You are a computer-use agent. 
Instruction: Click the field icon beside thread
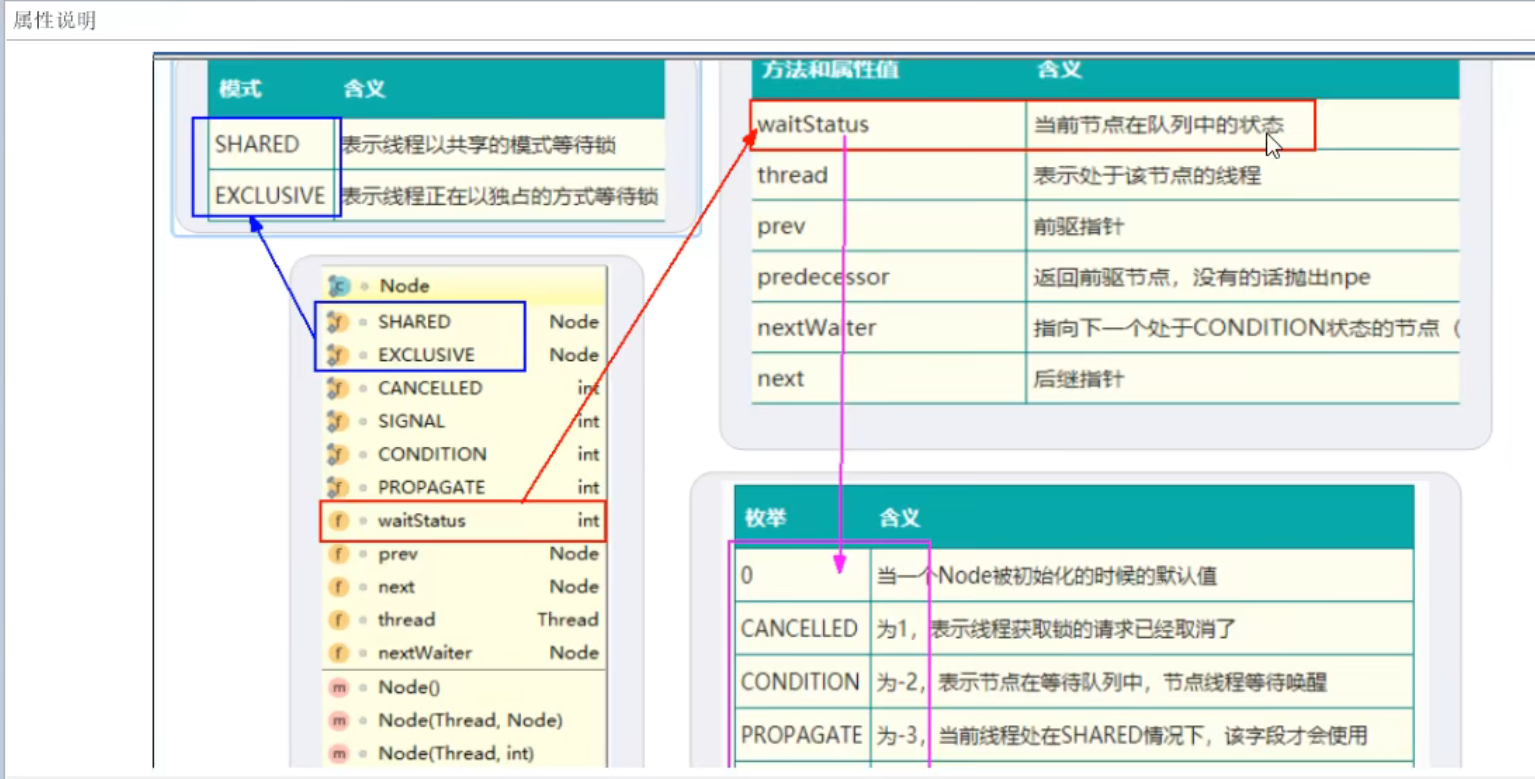coord(338,620)
